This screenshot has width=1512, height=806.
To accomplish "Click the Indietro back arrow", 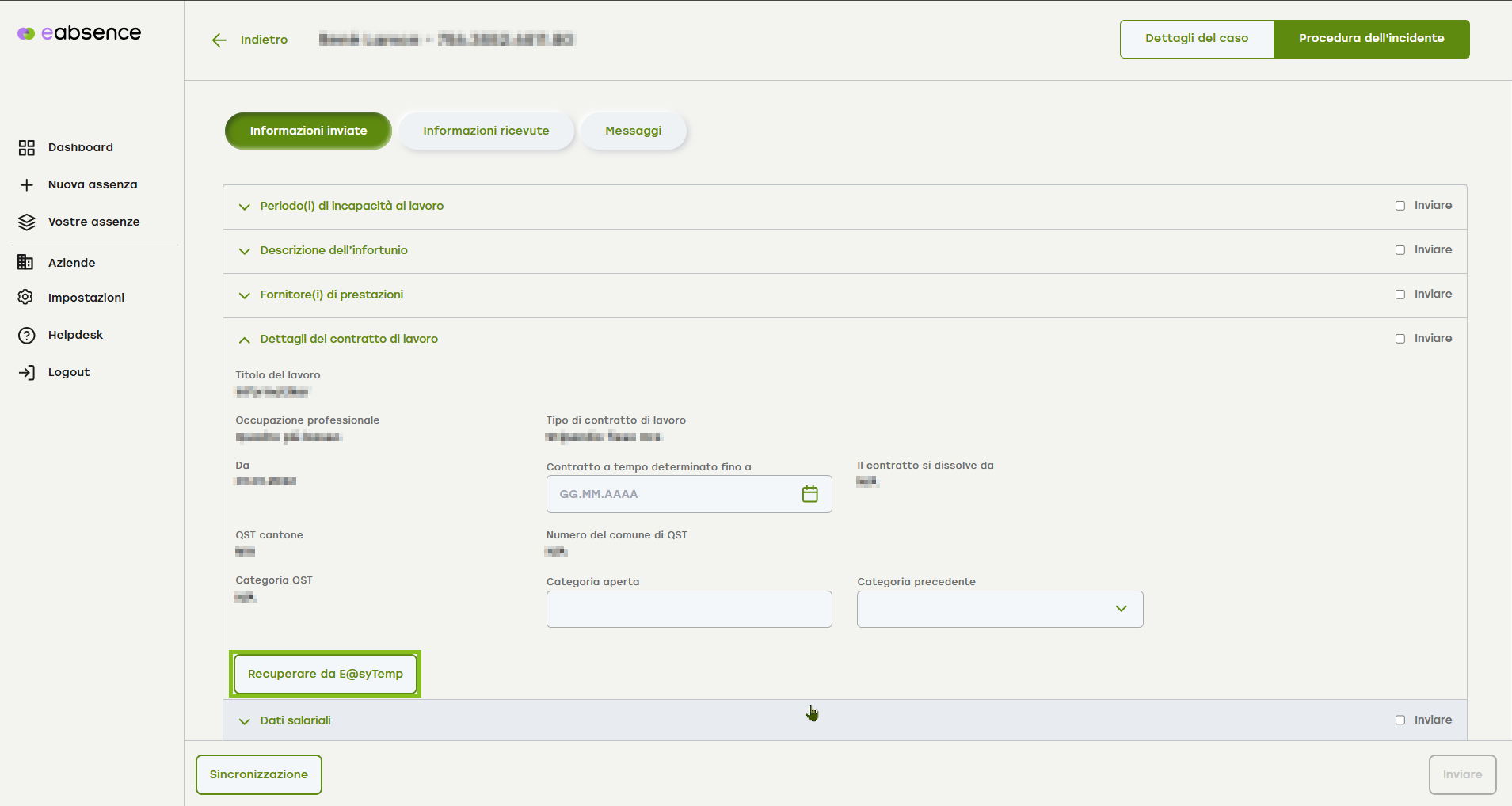I will point(219,40).
